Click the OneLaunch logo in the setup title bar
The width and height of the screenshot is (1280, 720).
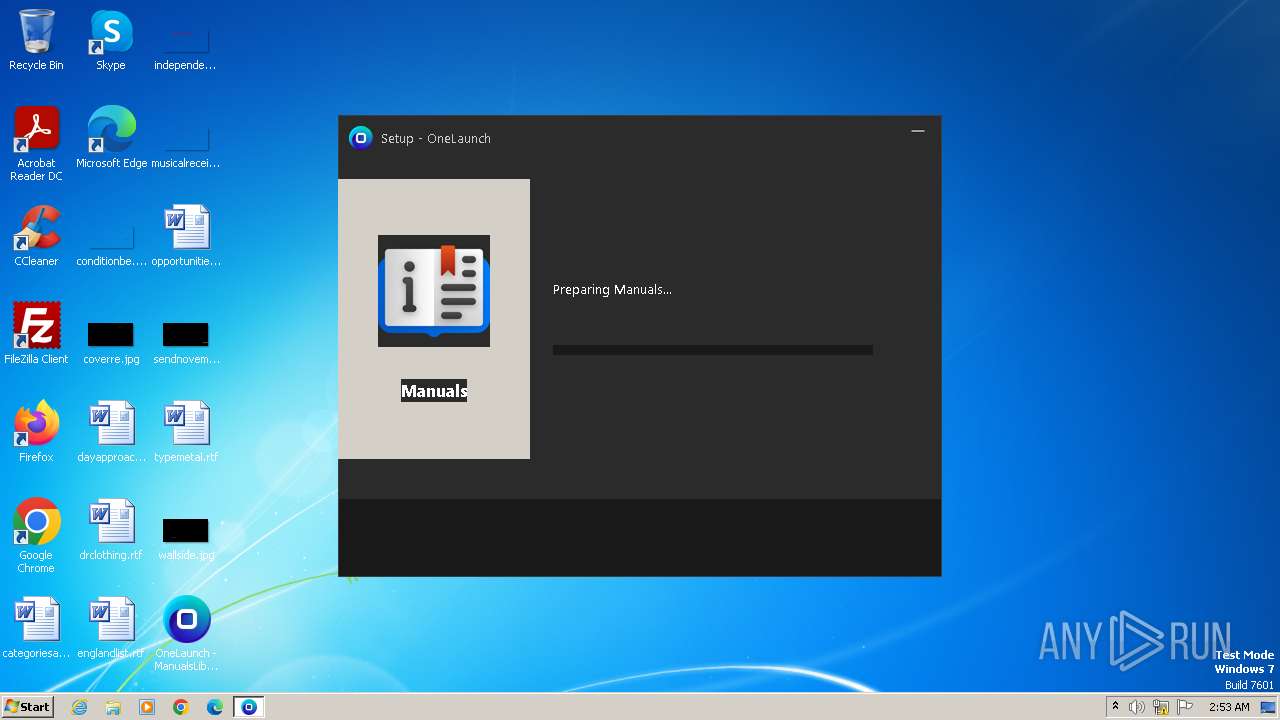tap(360, 138)
